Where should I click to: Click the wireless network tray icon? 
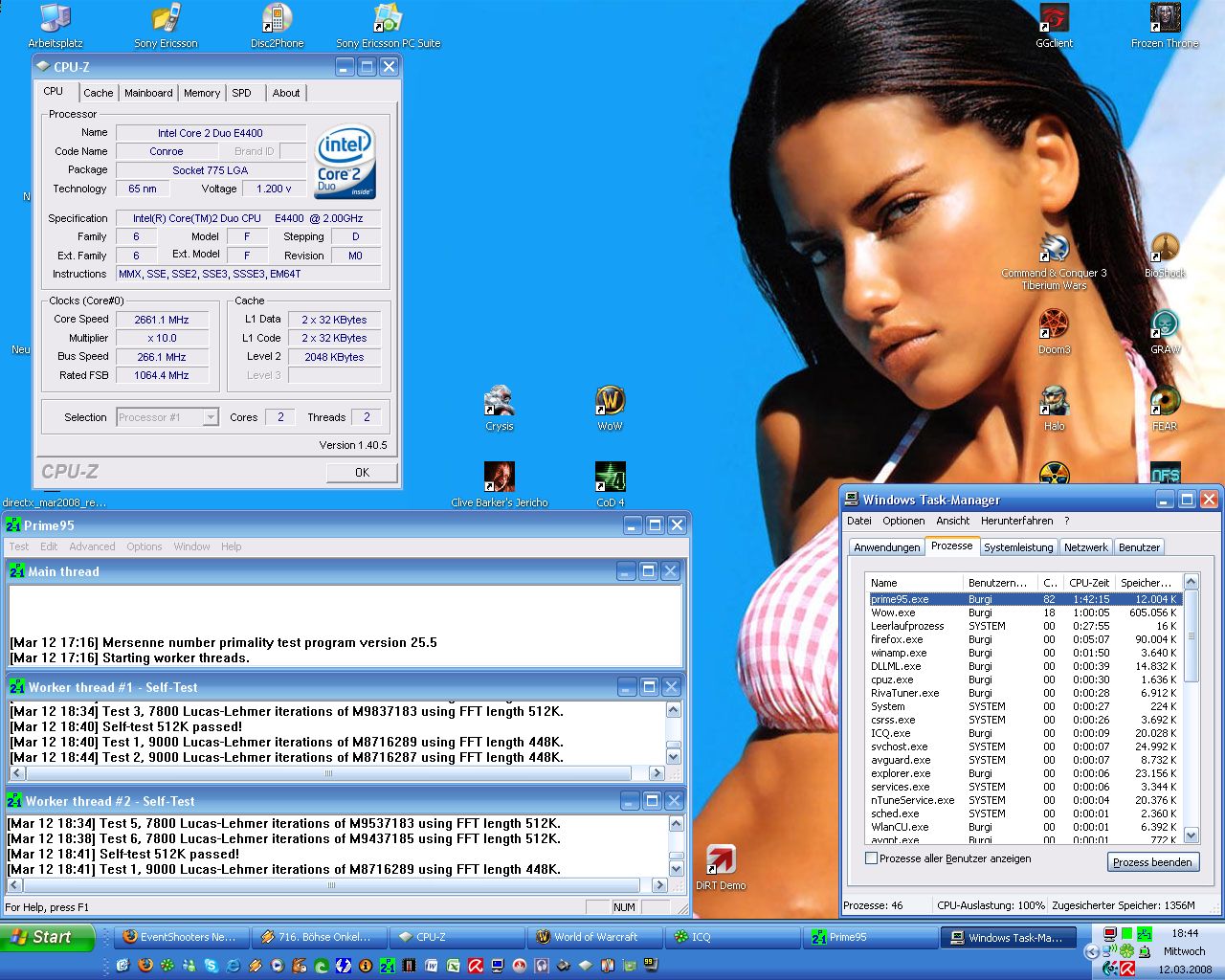(1109, 950)
